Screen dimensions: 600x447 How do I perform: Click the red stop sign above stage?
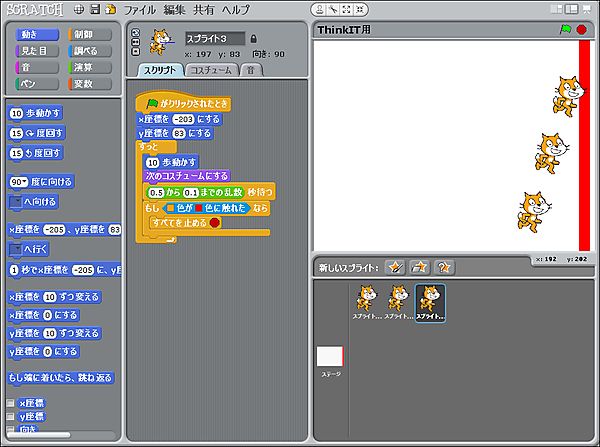coord(582,29)
